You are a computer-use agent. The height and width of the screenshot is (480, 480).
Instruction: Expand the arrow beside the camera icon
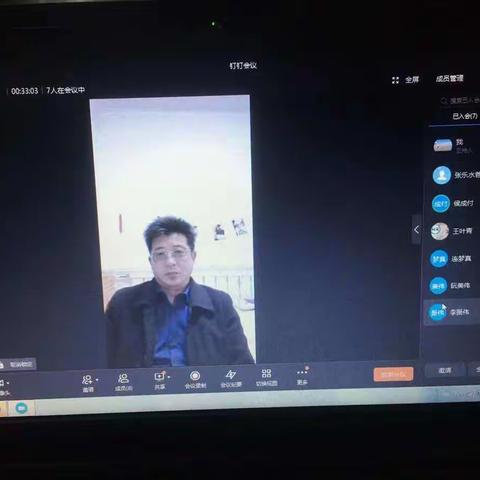pos(8,383)
